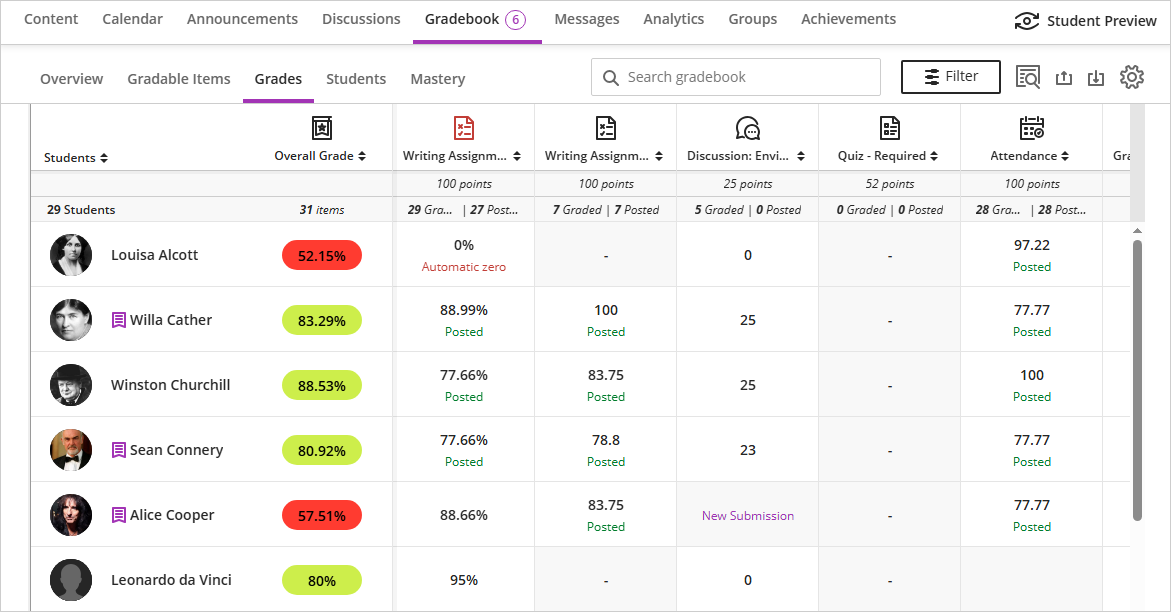
Task: Click the Discussion column speech bubble icon
Action: 747,128
